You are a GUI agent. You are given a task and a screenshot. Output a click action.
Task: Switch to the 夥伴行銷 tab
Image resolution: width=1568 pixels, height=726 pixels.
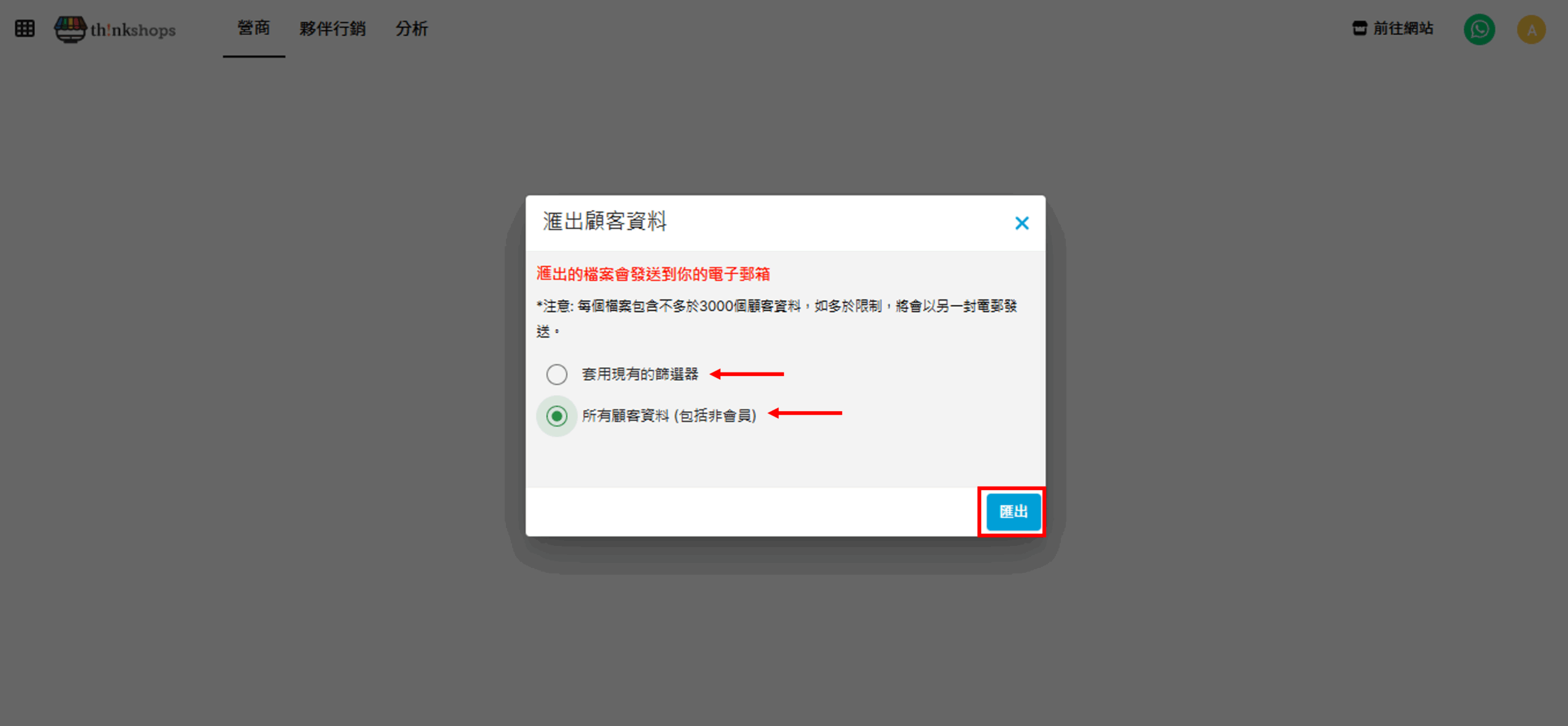point(333,28)
